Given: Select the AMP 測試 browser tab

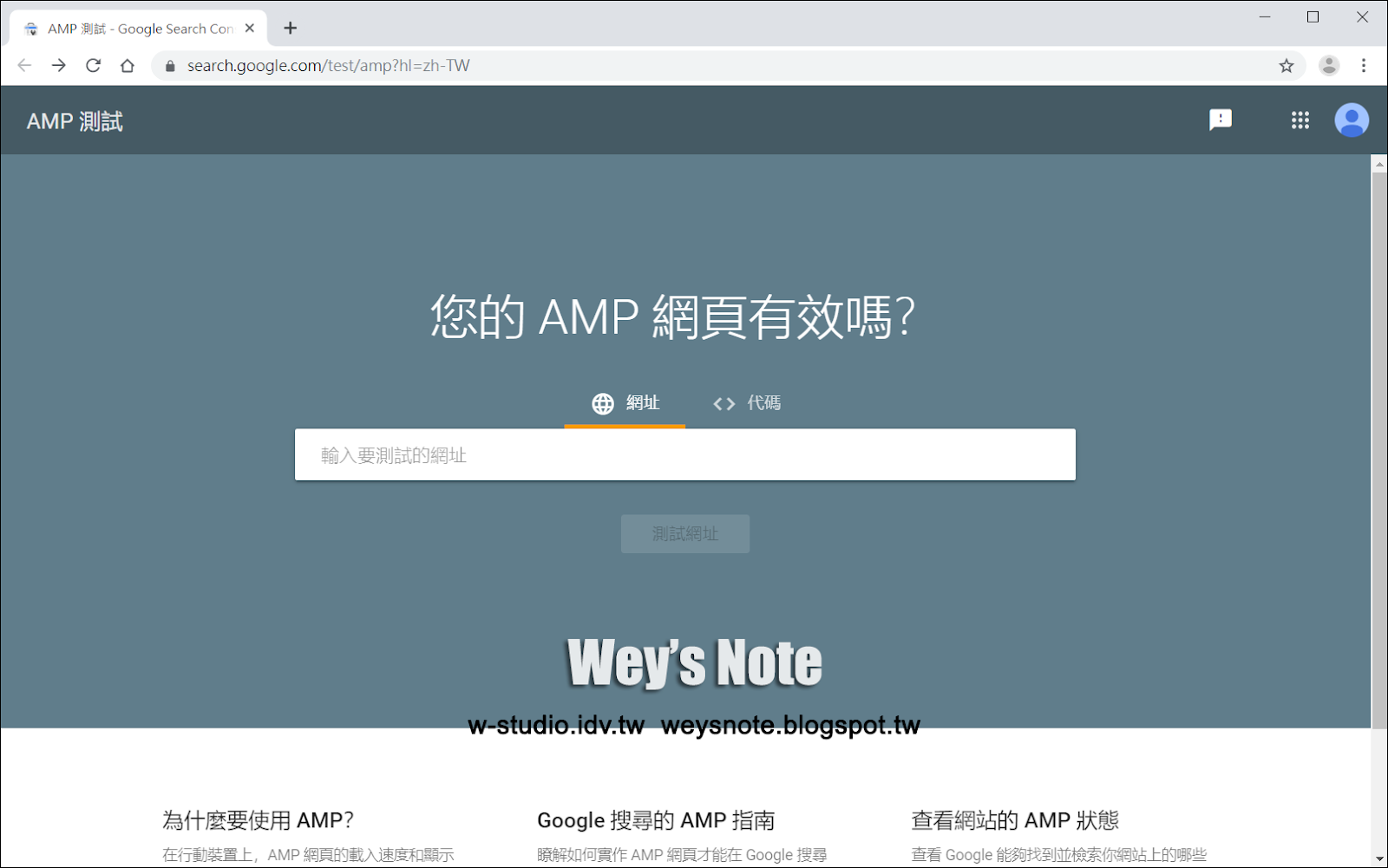Looking at the screenshot, I should coord(139,28).
